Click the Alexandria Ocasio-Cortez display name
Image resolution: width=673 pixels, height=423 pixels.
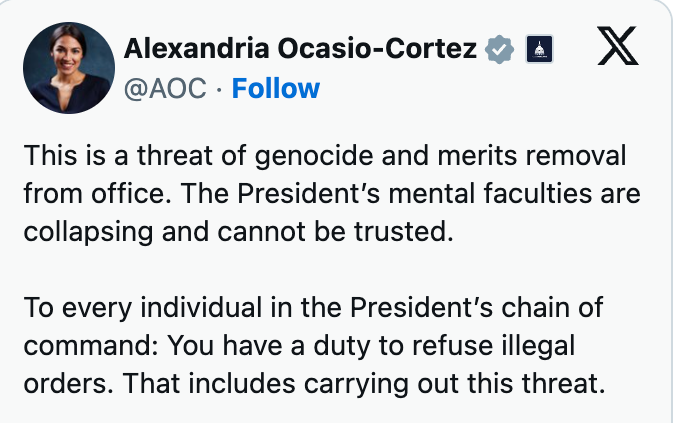click(299, 49)
